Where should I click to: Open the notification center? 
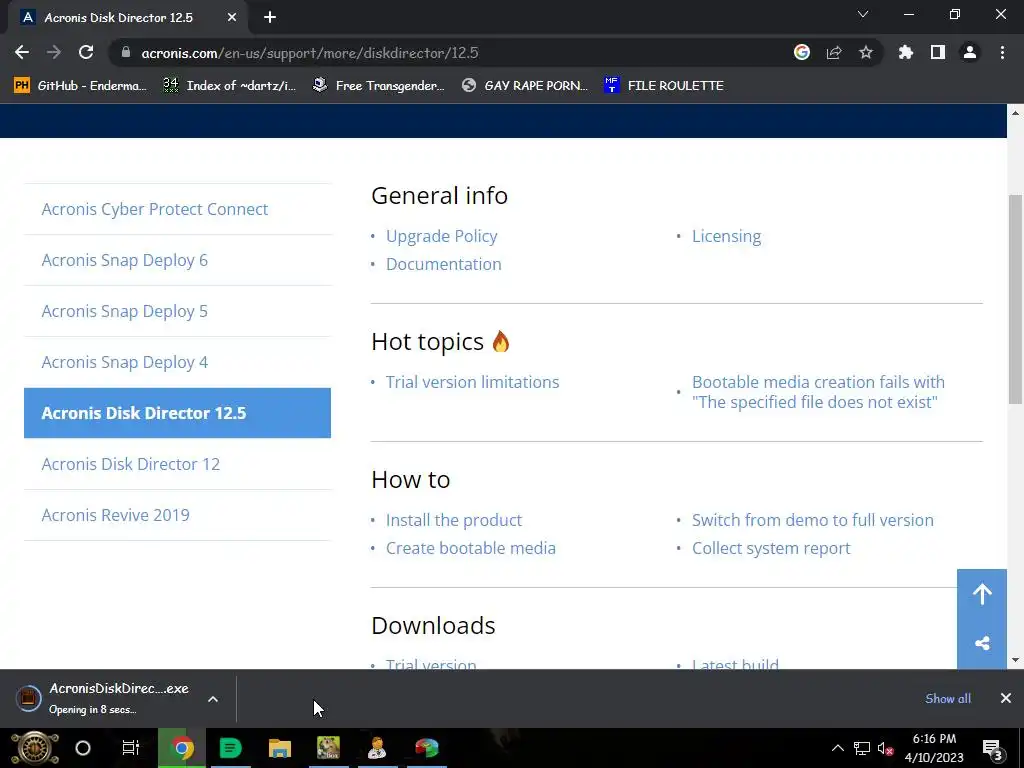pos(993,749)
